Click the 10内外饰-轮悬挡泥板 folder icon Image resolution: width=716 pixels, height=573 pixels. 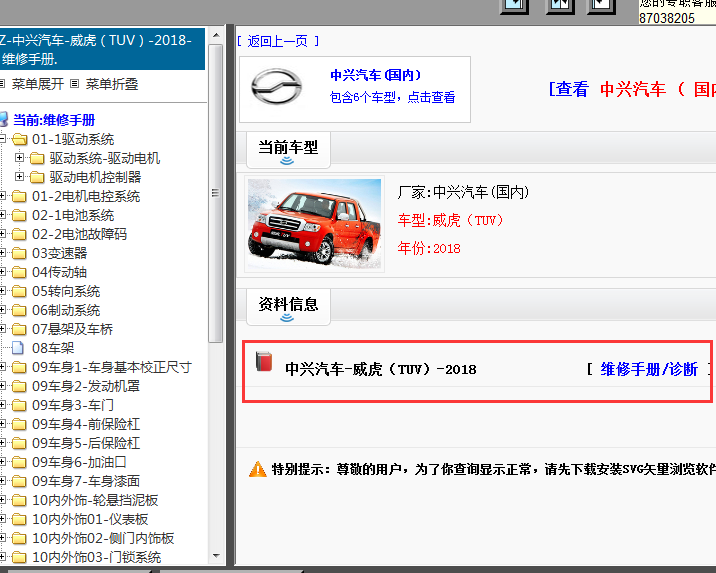point(19,500)
